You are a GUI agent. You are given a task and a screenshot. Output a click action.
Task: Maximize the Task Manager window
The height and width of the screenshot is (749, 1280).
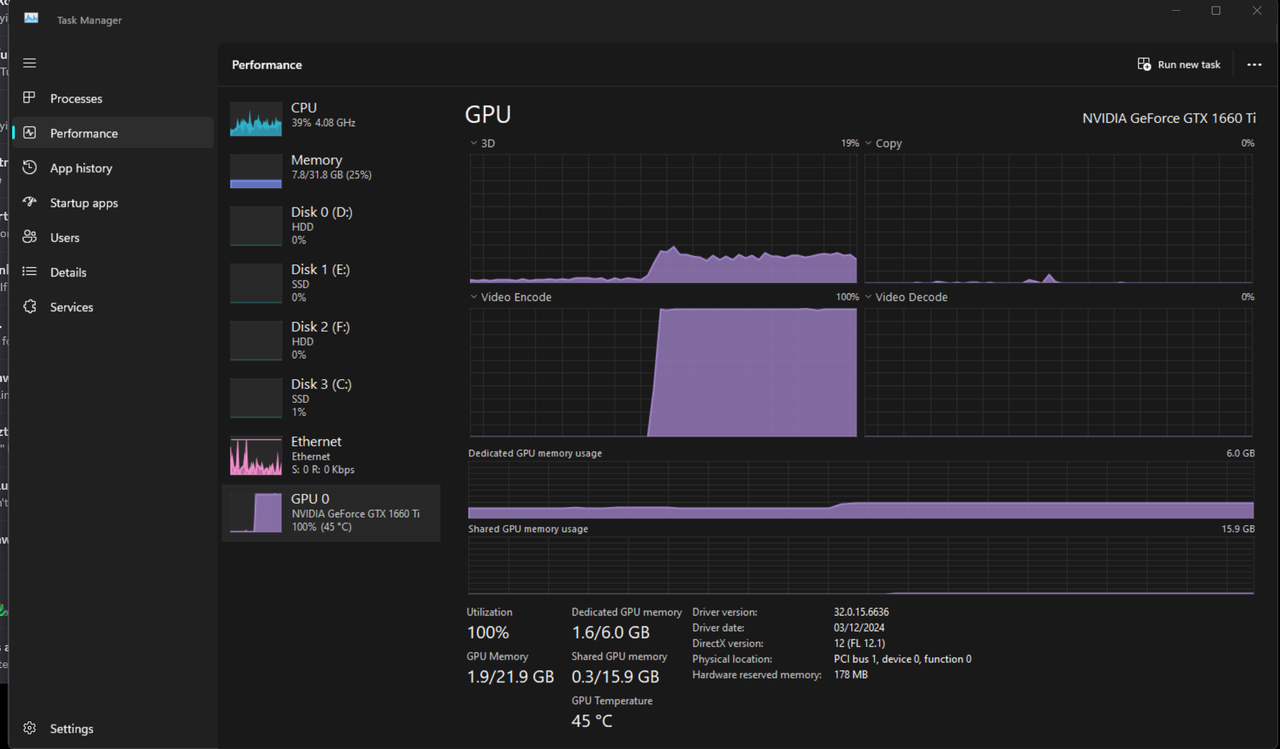click(x=1216, y=11)
